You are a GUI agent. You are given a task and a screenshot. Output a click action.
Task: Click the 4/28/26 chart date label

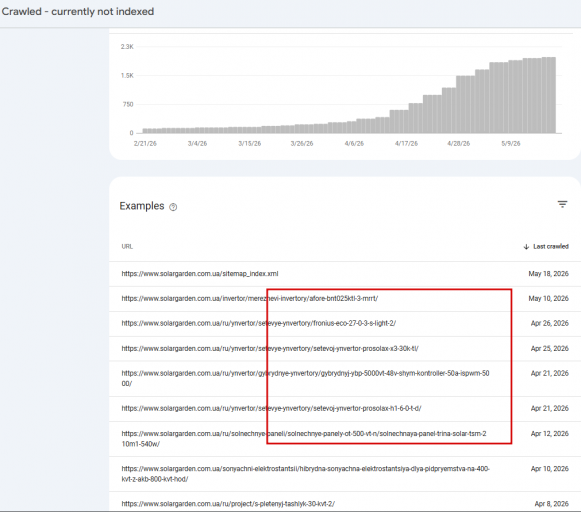458,143
